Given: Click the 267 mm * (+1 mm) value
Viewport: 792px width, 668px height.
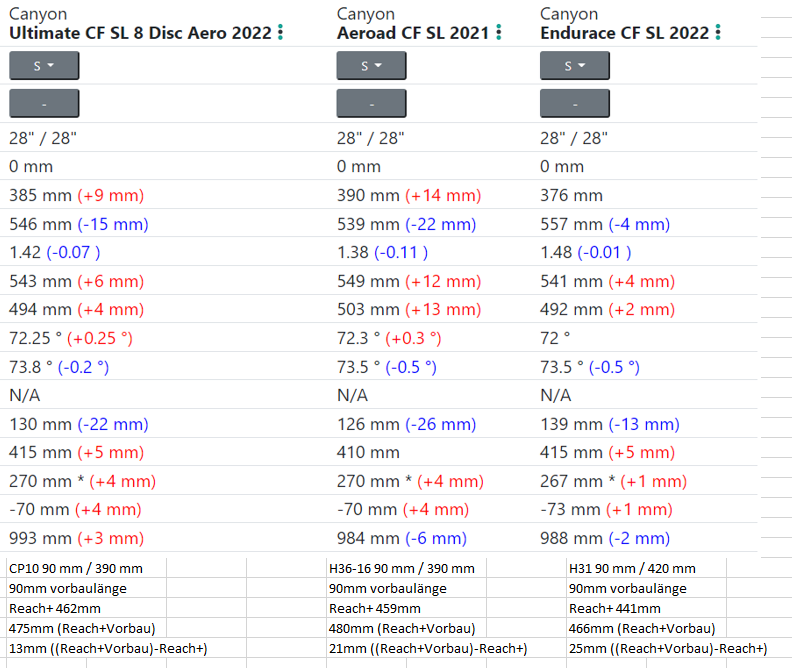Looking at the screenshot, I should point(614,481).
